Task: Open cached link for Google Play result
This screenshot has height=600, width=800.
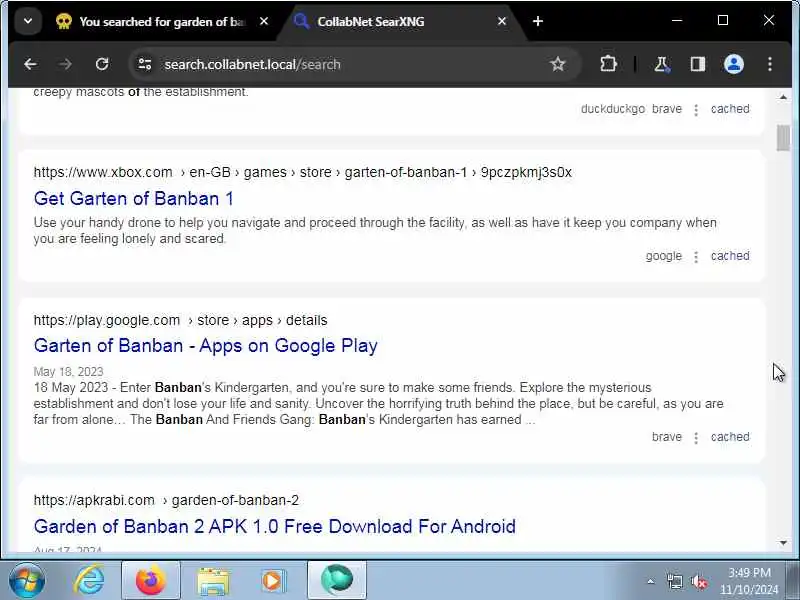Action: [730, 437]
